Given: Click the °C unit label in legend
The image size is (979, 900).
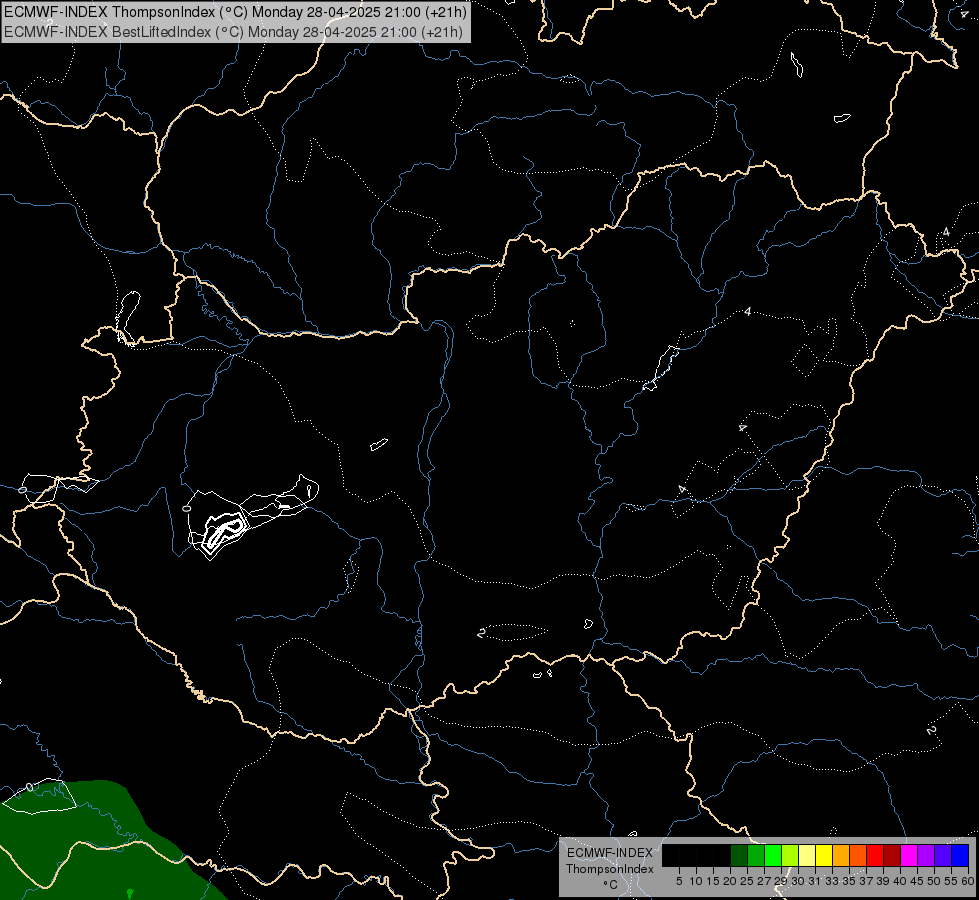Looking at the screenshot, I should pos(611,885).
